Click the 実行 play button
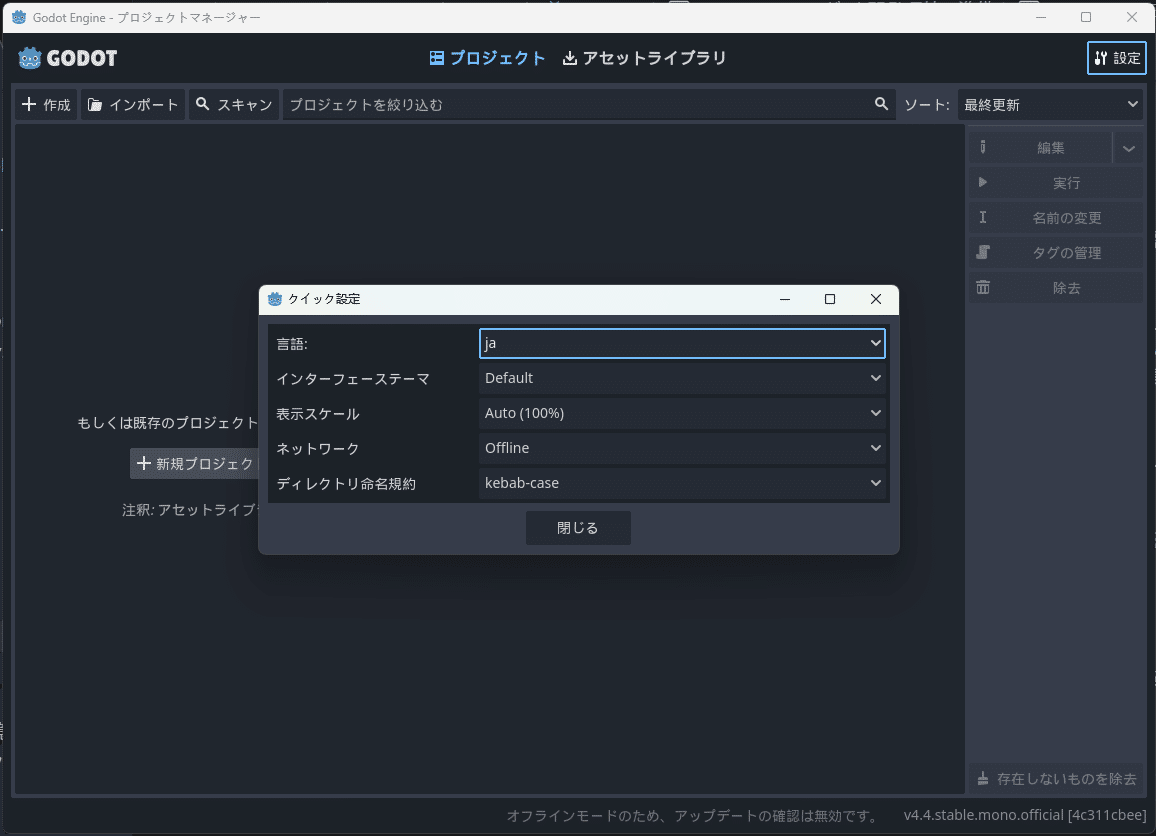 [x=1056, y=183]
